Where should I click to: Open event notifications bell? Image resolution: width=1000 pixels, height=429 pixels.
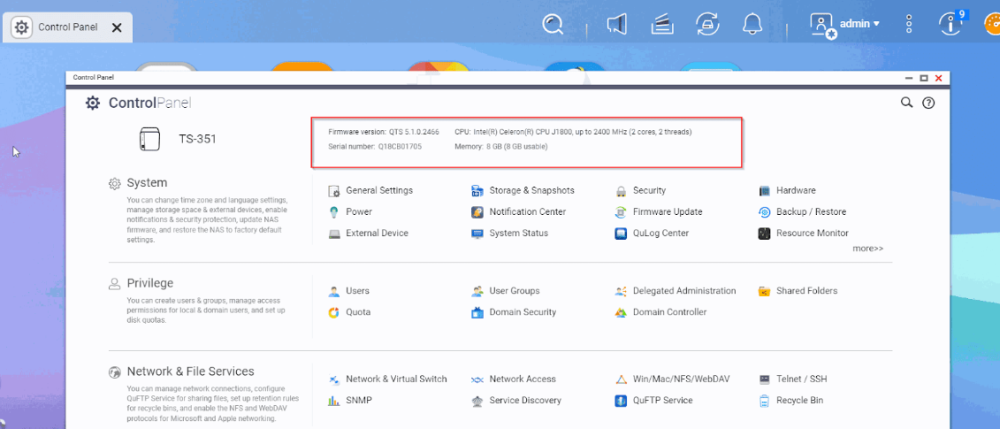[753, 24]
